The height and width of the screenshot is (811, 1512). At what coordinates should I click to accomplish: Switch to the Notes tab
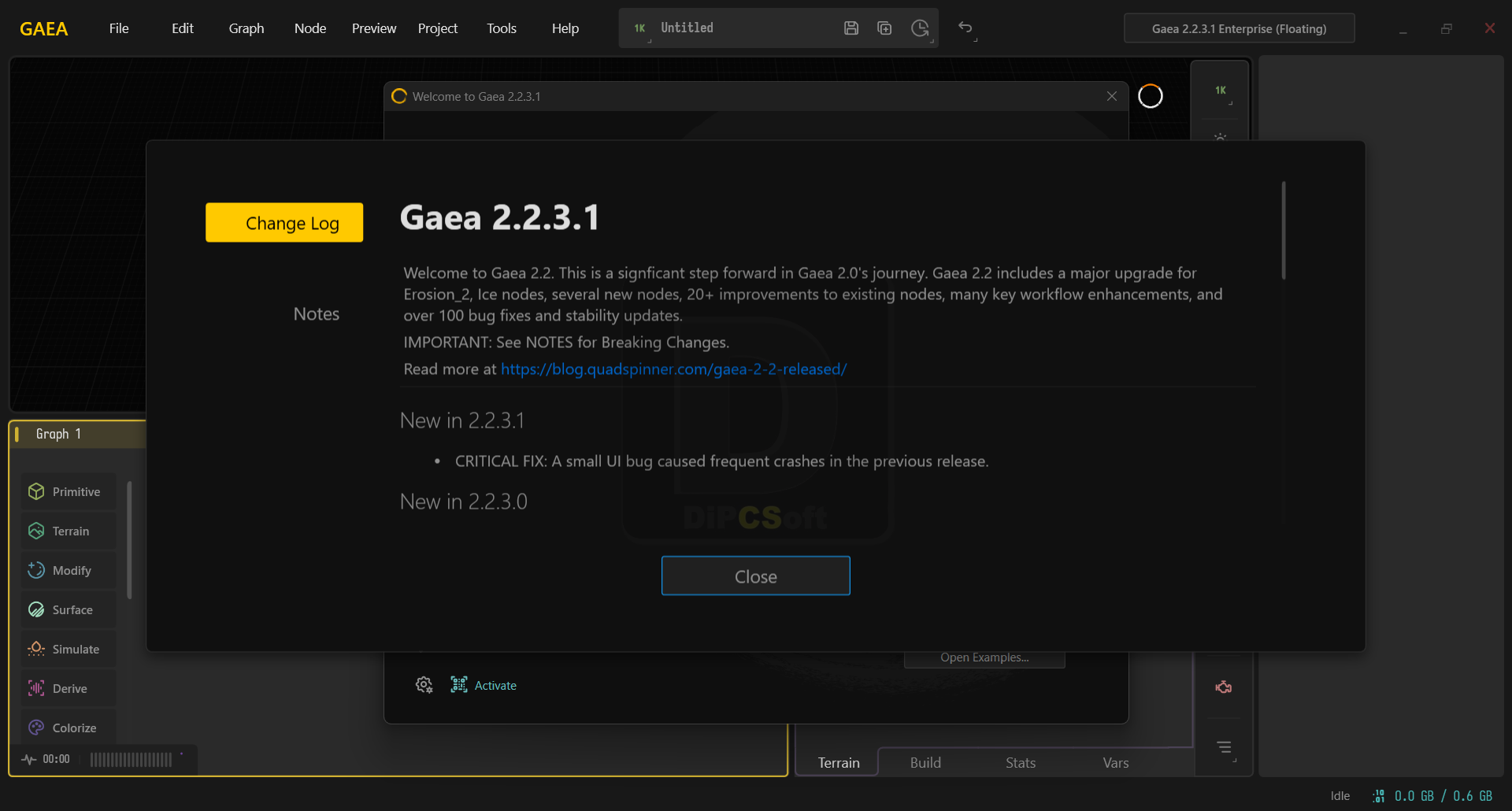tap(317, 314)
